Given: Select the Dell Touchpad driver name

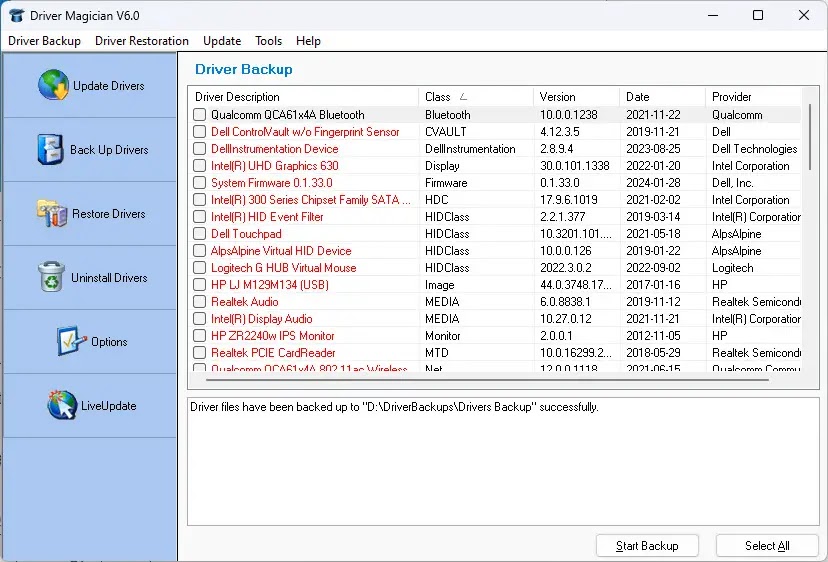Looking at the screenshot, I should point(246,233).
